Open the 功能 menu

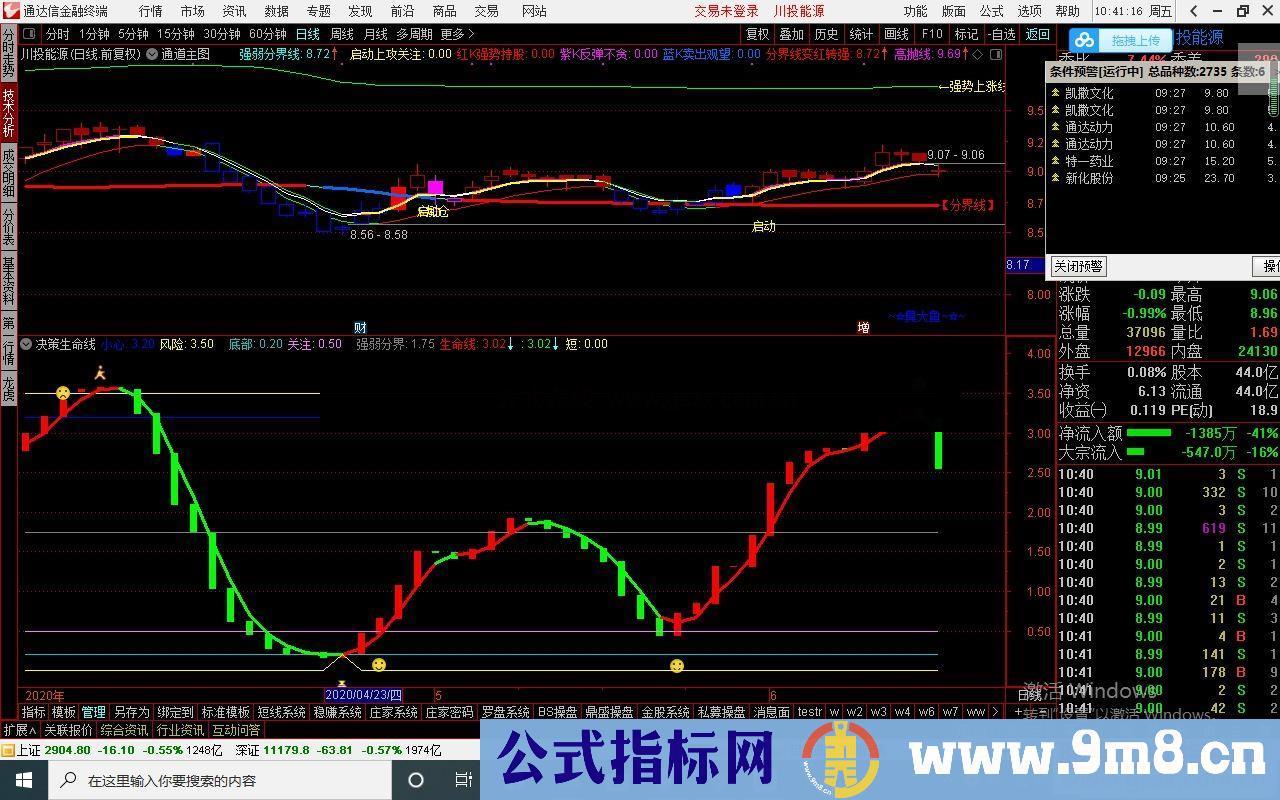[x=913, y=11]
